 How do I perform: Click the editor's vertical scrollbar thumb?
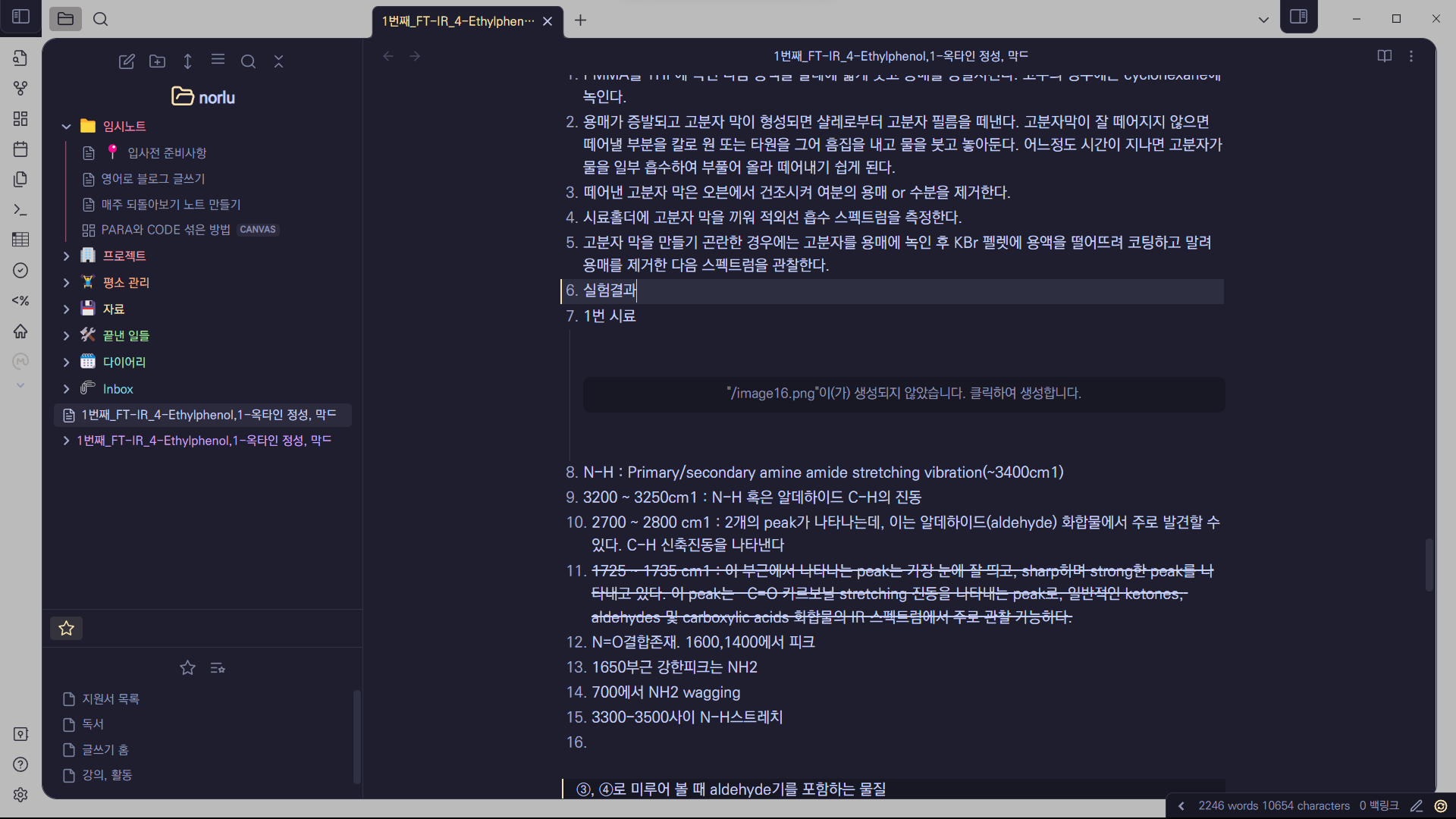coord(1429,565)
